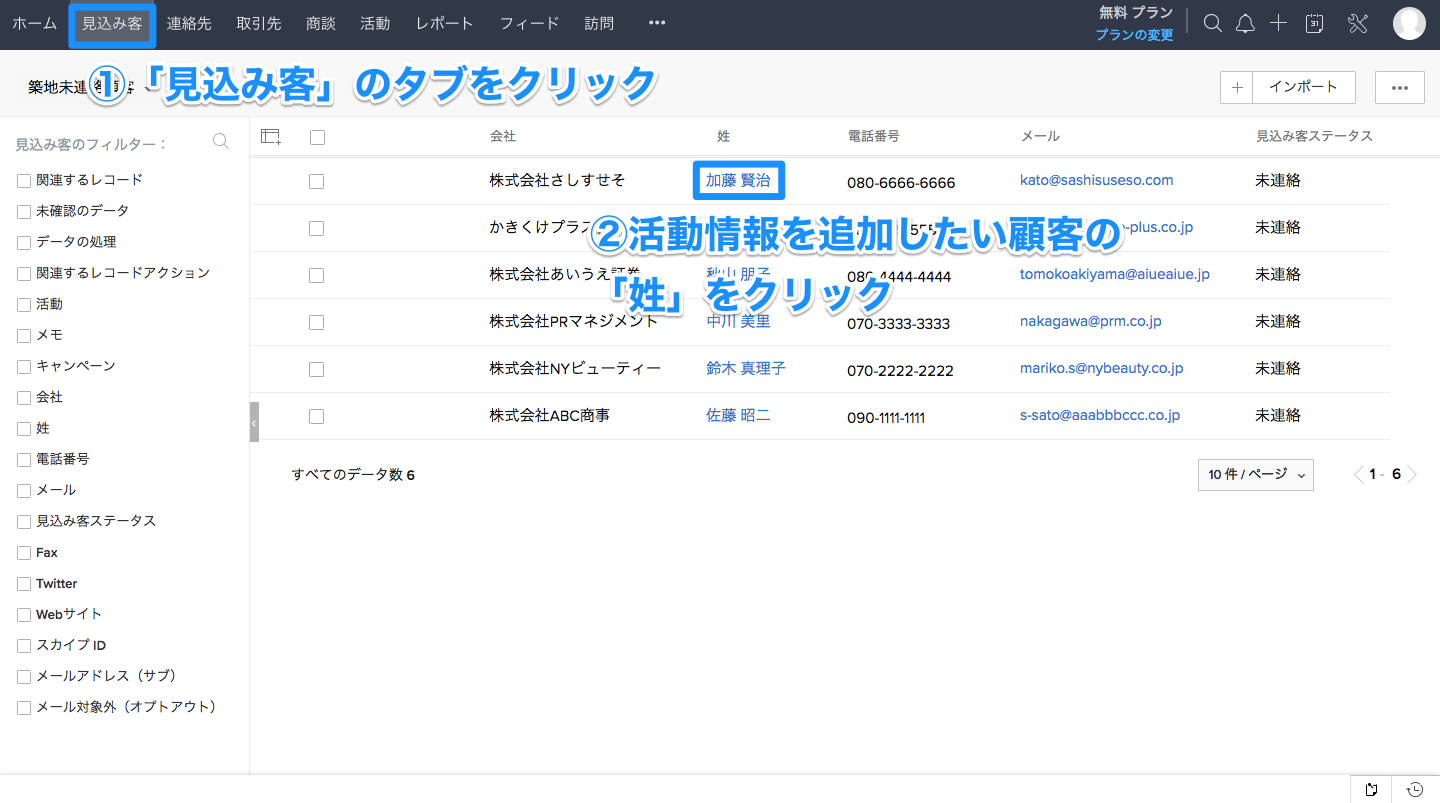This screenshot has height=803, width=1440.
Task: Enable the 活動 filter checkbox
Action: [x=24, y=305]
